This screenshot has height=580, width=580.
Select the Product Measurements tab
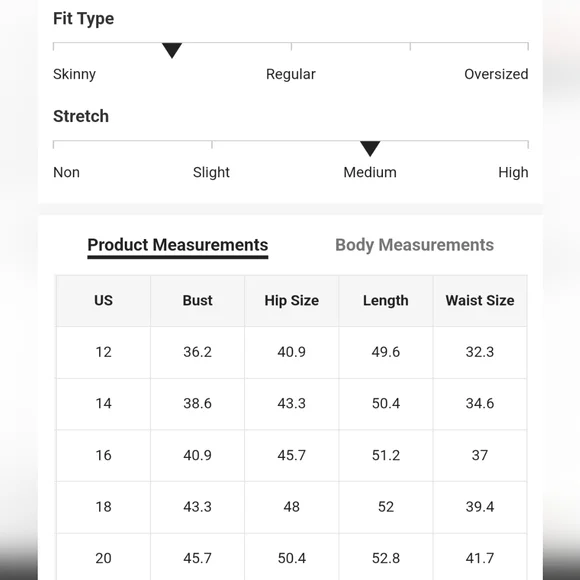[x=178, y=246]
